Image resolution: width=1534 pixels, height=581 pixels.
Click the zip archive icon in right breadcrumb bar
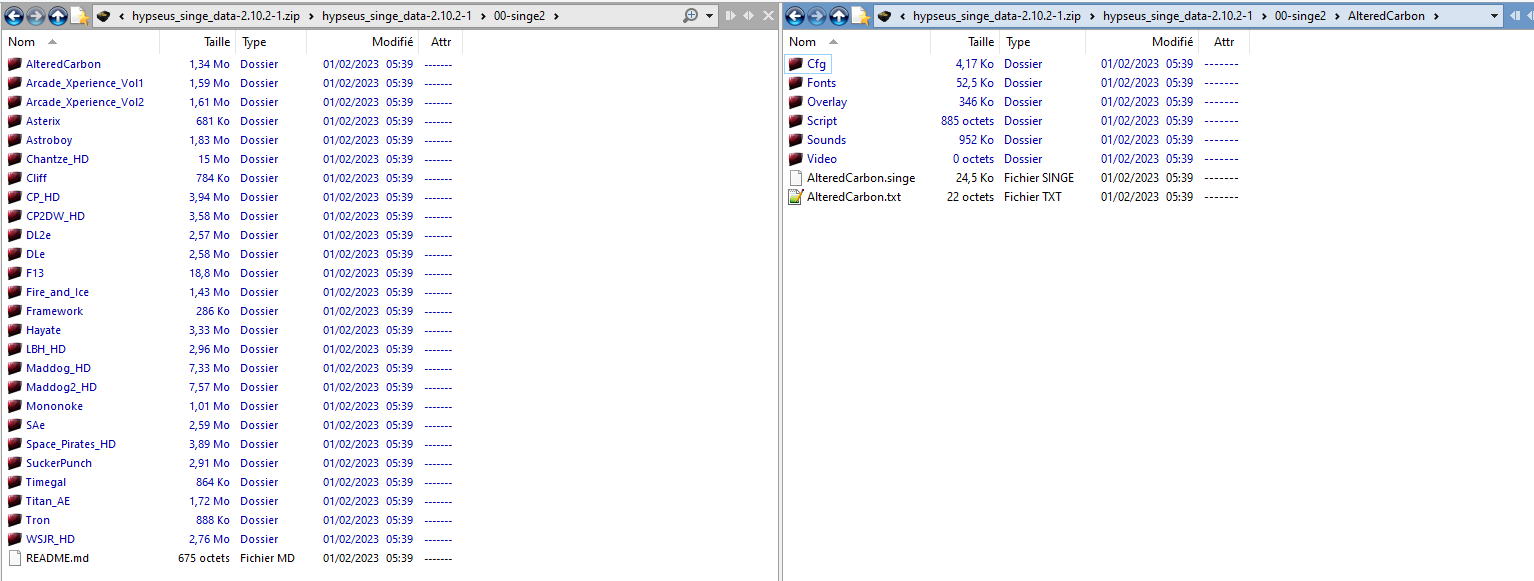[x=884, y=15]
